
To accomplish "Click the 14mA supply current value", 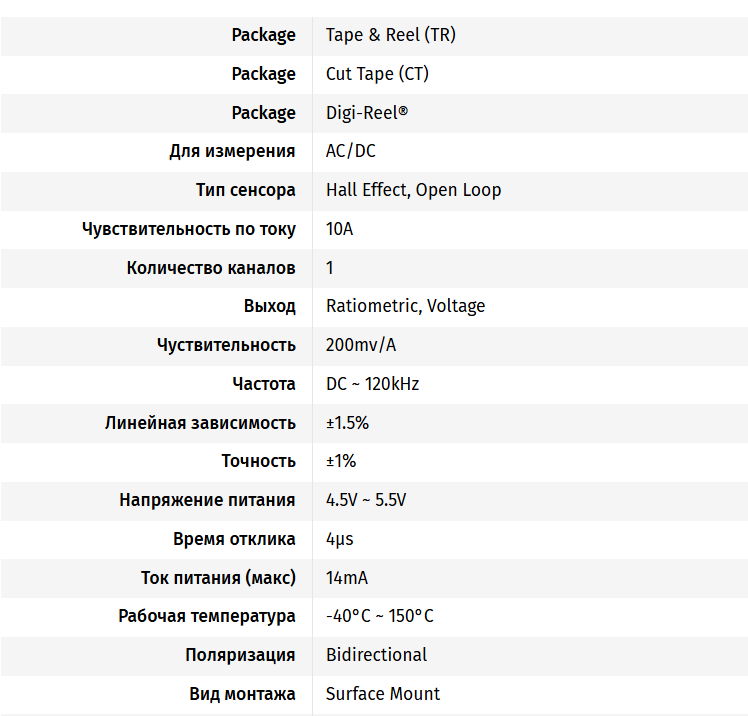I will (x=347, y=578).
